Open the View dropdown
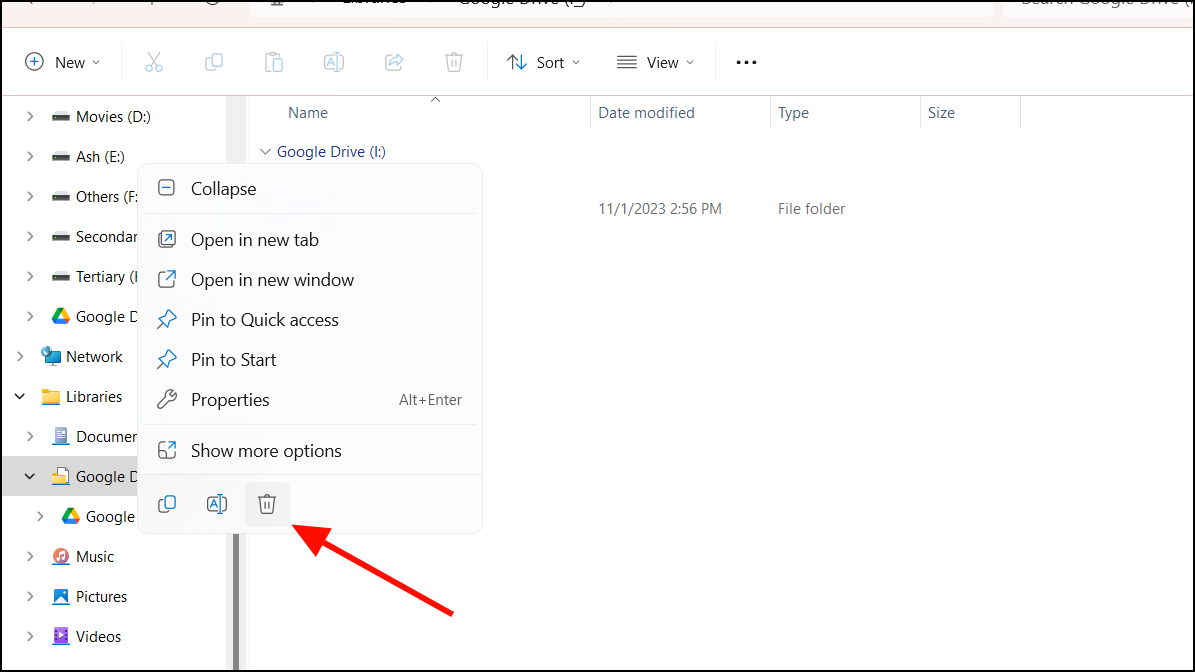The image size is (1195, 672). pos(655,62)
